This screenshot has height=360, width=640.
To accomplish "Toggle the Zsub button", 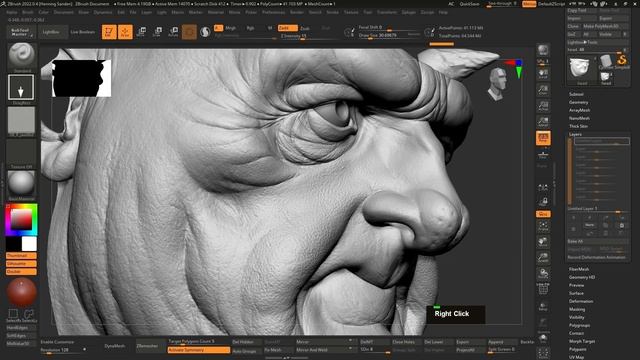I will coord(305,28).
